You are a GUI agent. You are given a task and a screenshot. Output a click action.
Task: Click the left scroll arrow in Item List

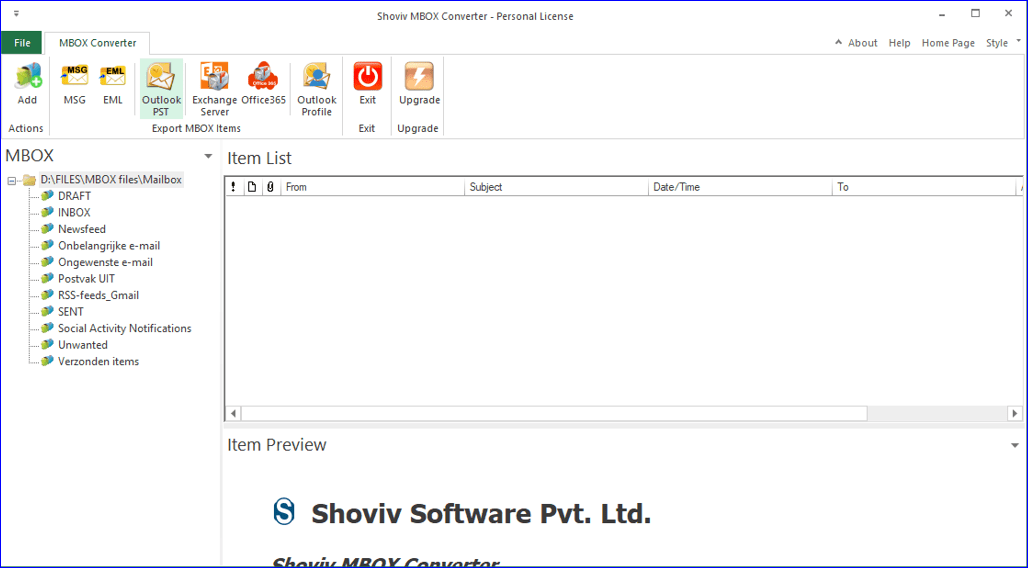[x=233, y=413]
